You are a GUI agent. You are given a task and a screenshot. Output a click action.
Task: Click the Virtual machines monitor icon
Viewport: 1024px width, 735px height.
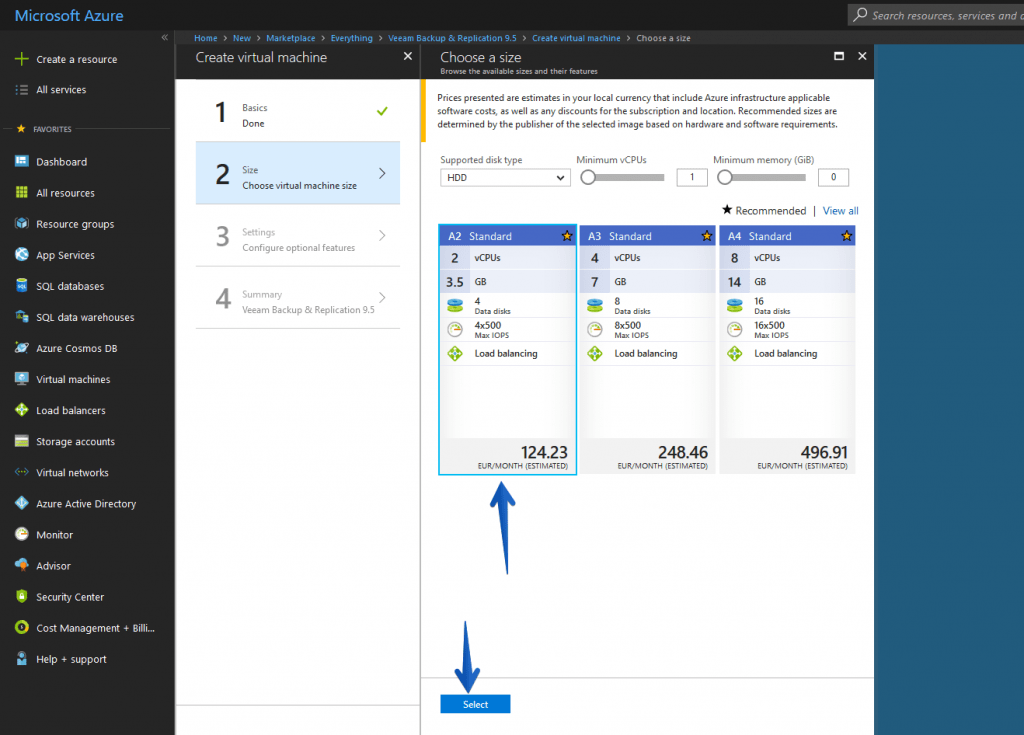(22, 379)
